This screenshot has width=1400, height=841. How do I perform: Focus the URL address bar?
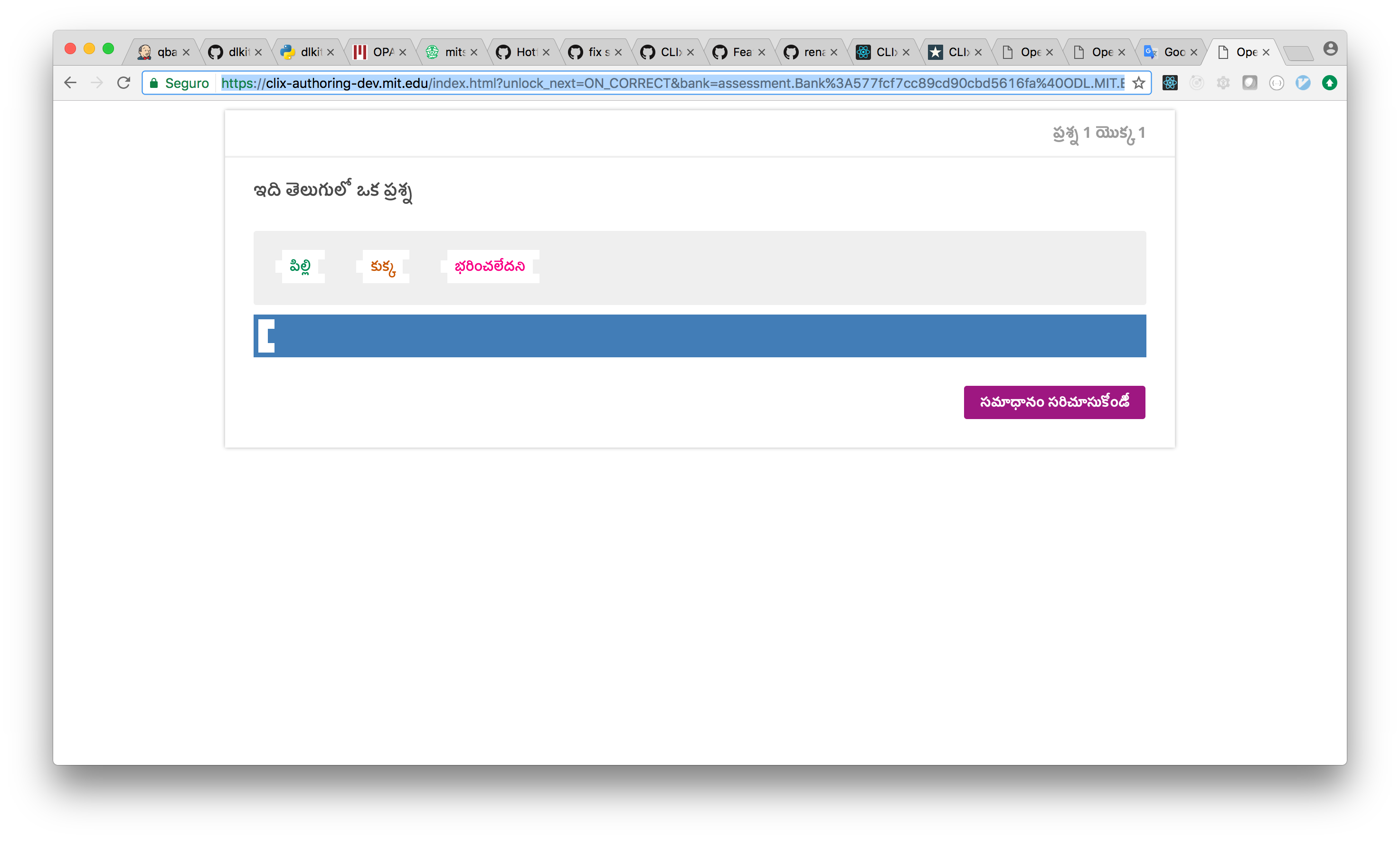pyautogui.click(x=671, y=83)
